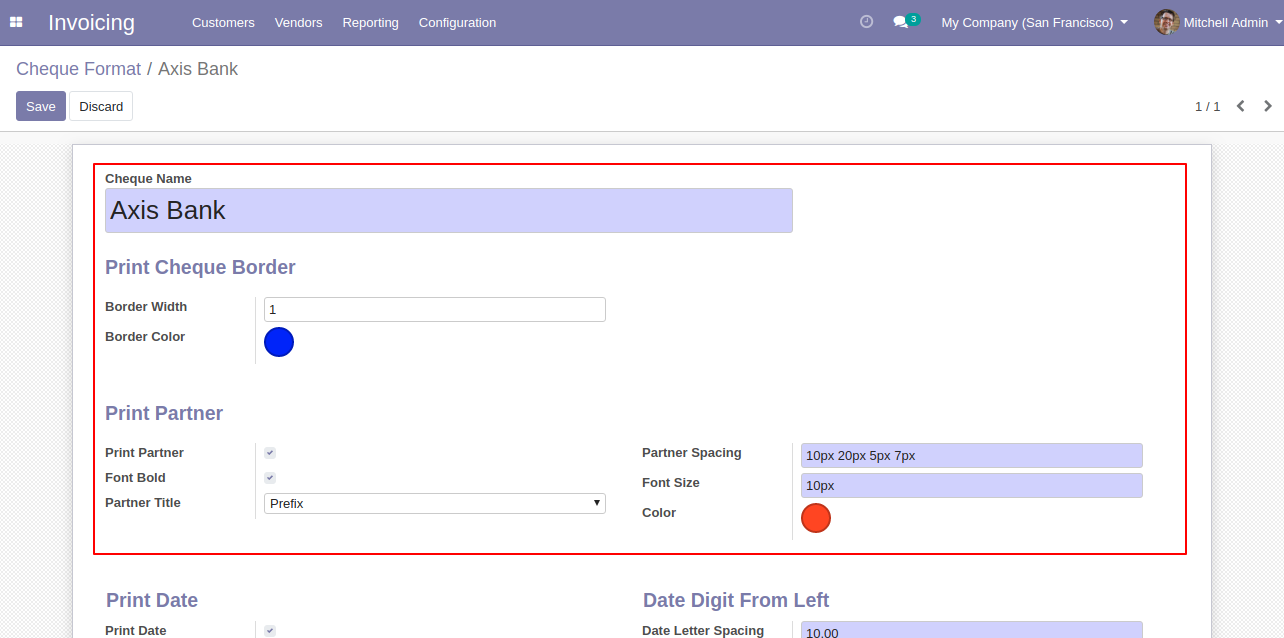Toggle the Print Partner checkbox

(270, 453)
